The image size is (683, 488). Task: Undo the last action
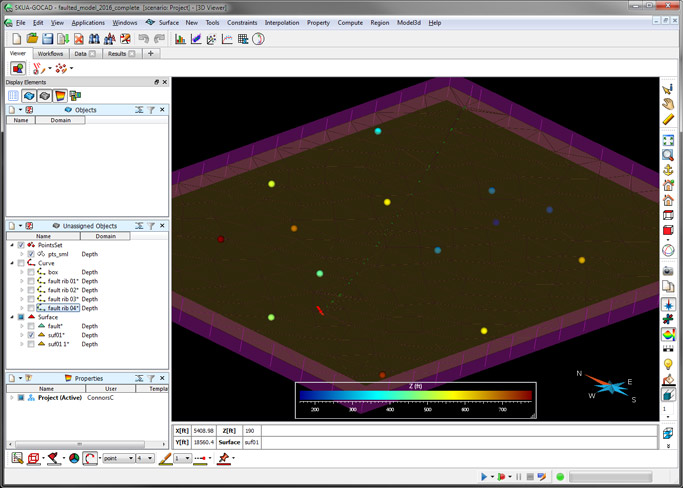pos(143,39)
